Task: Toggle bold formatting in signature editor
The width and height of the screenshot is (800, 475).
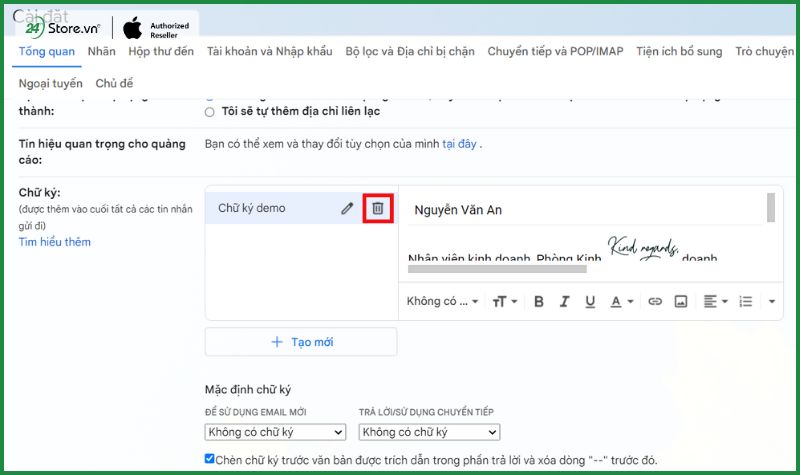Action: pos(538,302)
